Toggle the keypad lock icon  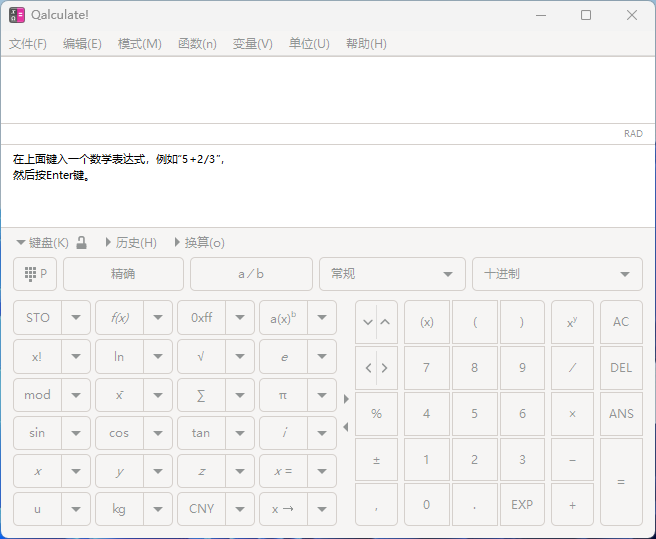(x=82, y=243)
